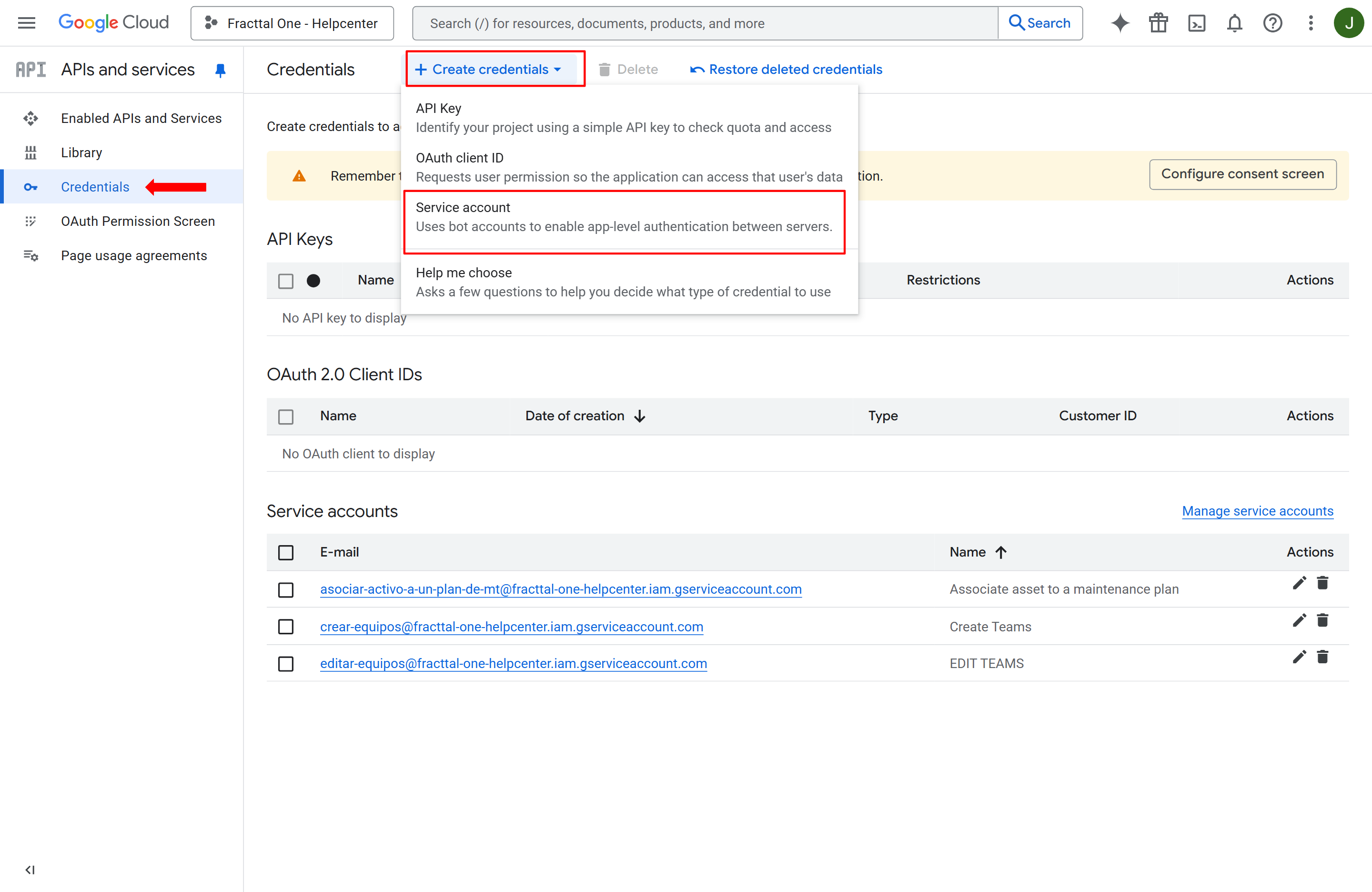Open the notifications bell
Viewport: 1372px width, 892px height.
[x=1234, y=23]
